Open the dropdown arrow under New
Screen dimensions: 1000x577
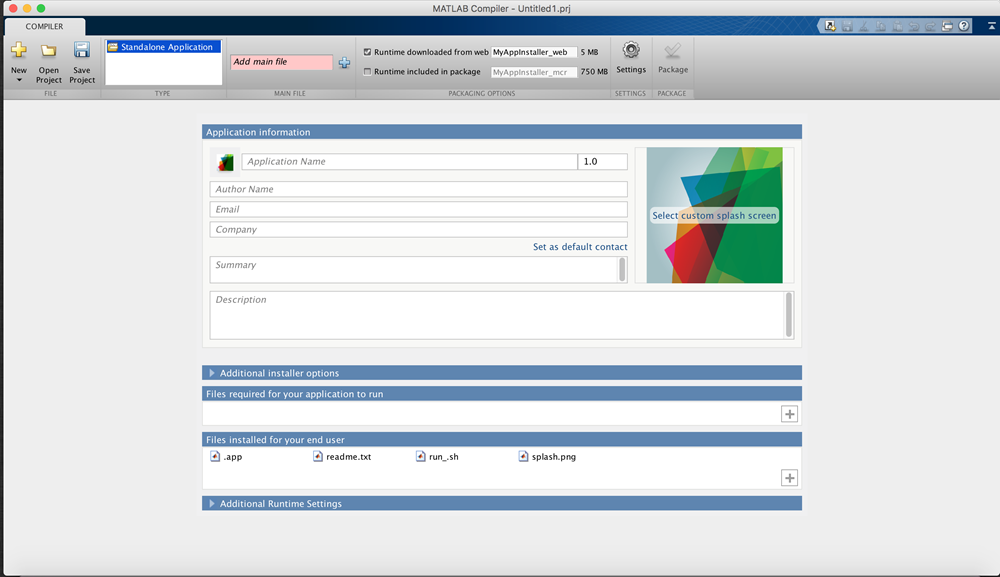click(x=19, y=80)
